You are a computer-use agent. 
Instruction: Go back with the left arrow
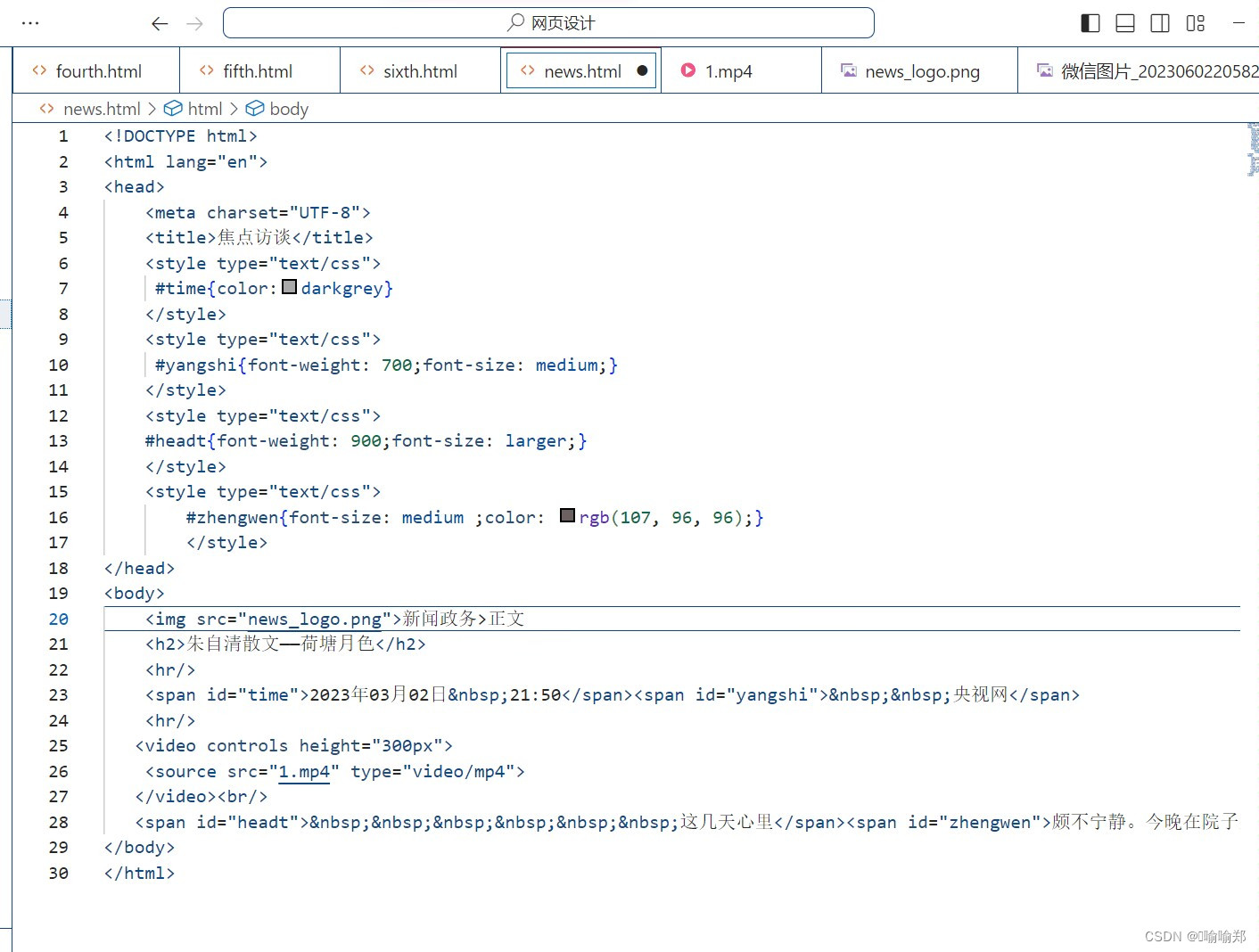[x=160, y=23]
